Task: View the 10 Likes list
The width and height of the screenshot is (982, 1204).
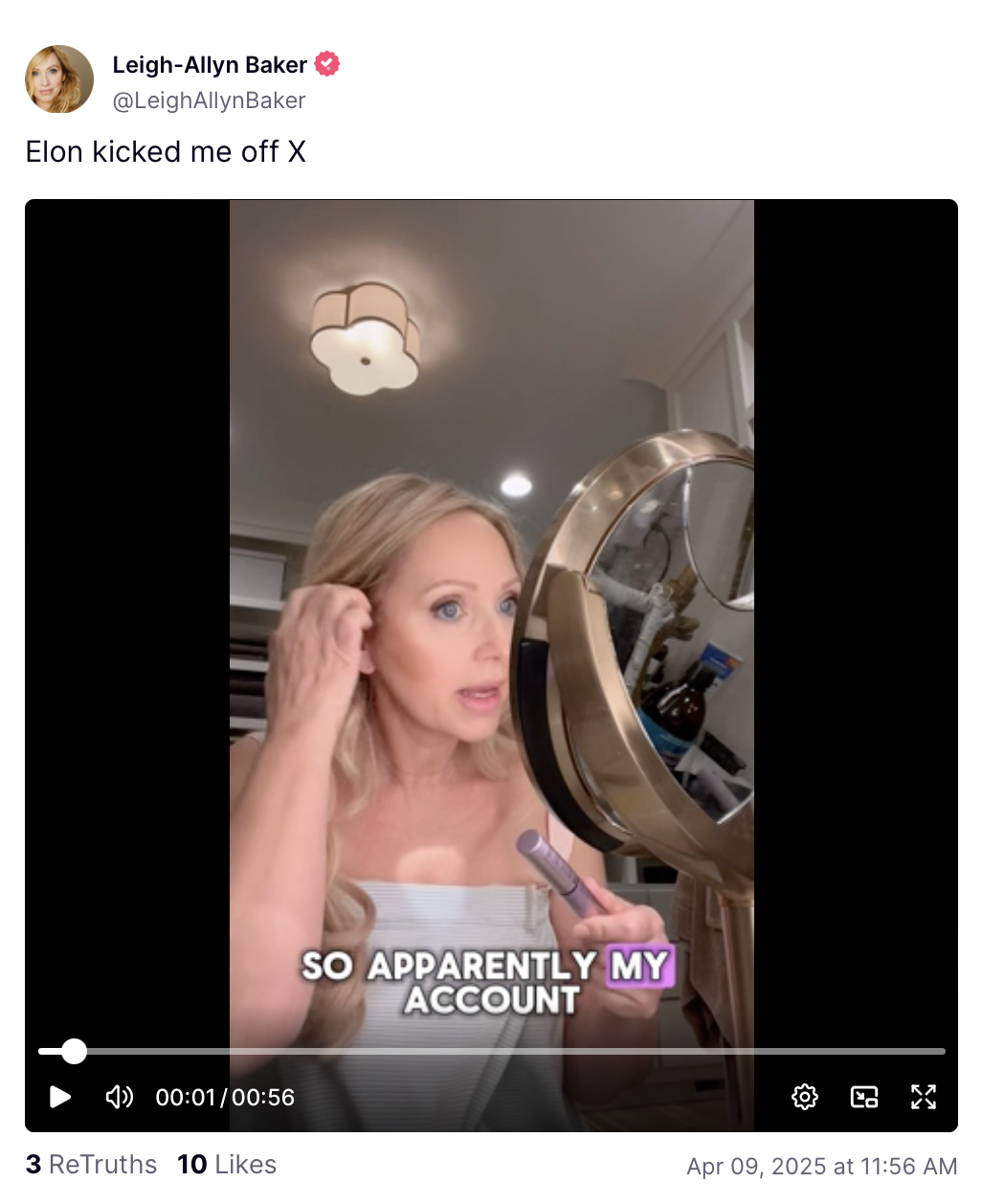Action: (227, 1165)
